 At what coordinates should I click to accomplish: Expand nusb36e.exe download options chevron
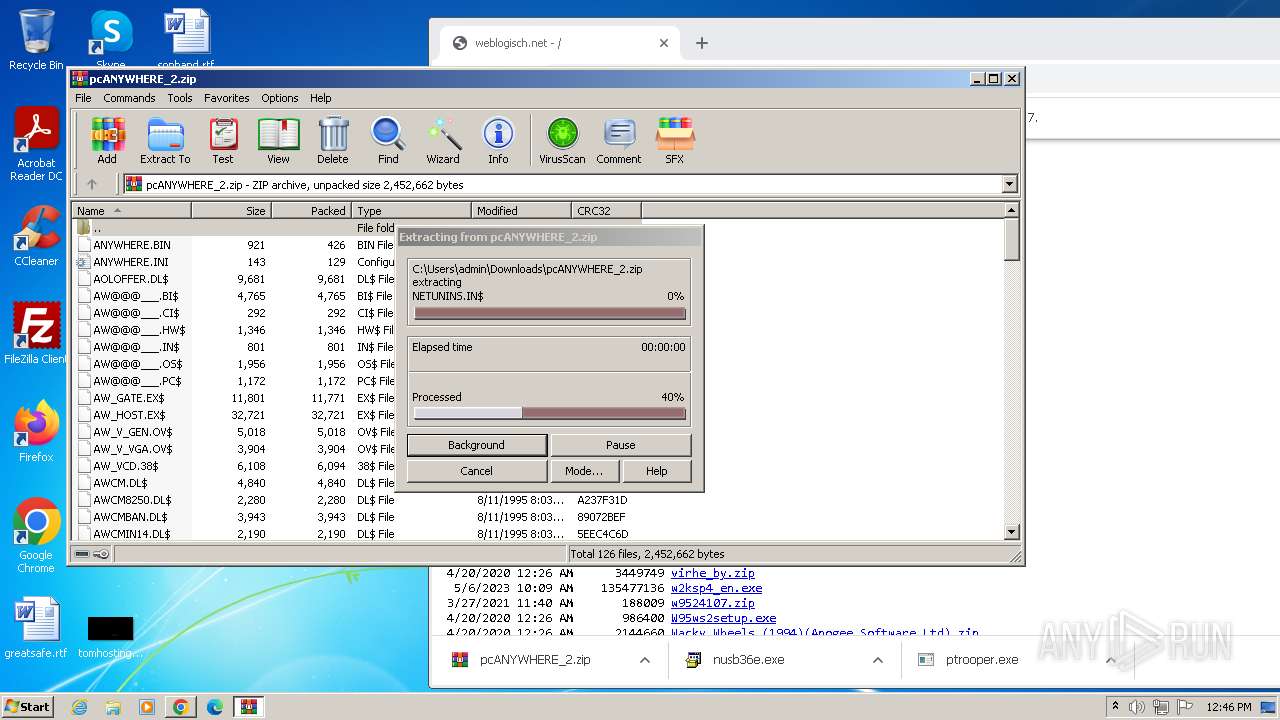(878, 660)
